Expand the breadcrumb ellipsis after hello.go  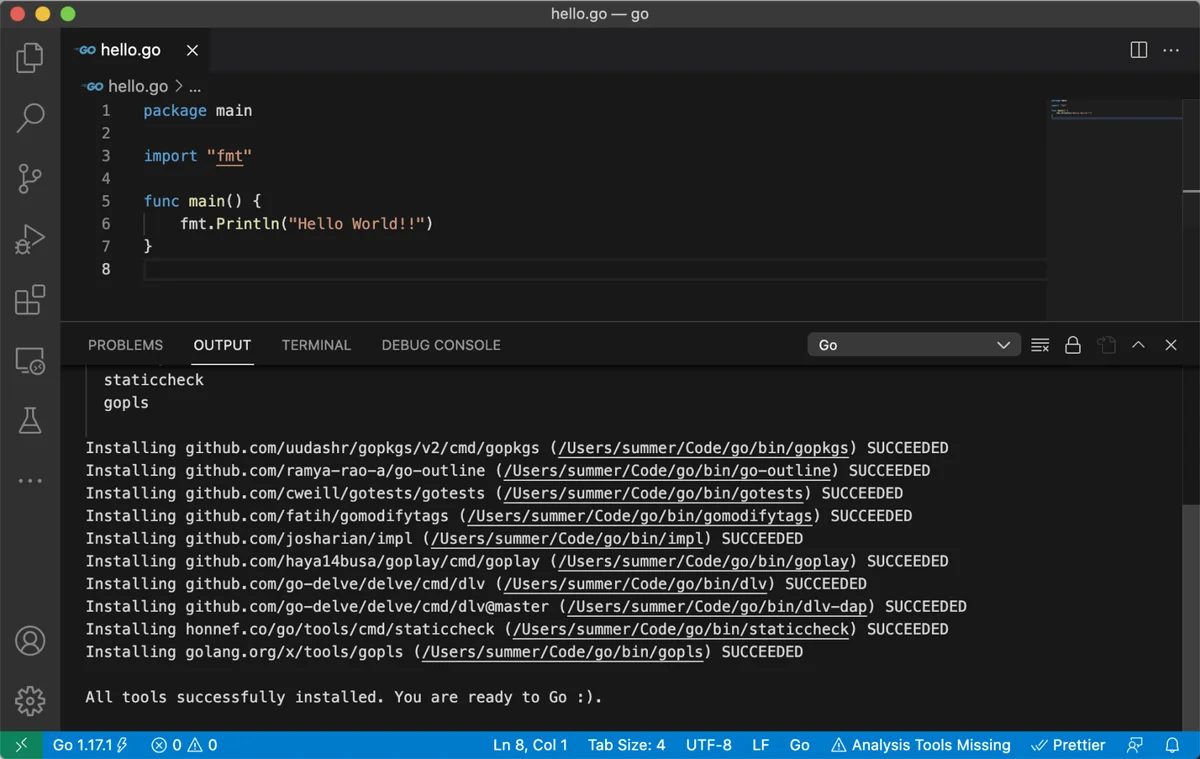(x=195, y=87)
